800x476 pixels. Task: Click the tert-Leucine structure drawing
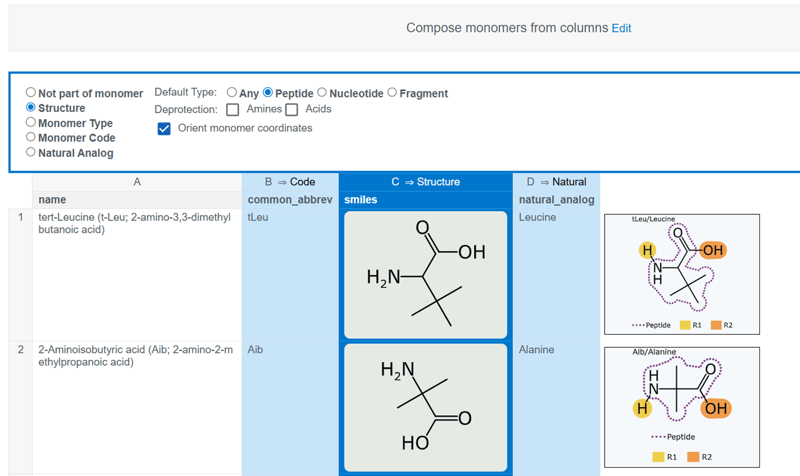click(425, 274)
